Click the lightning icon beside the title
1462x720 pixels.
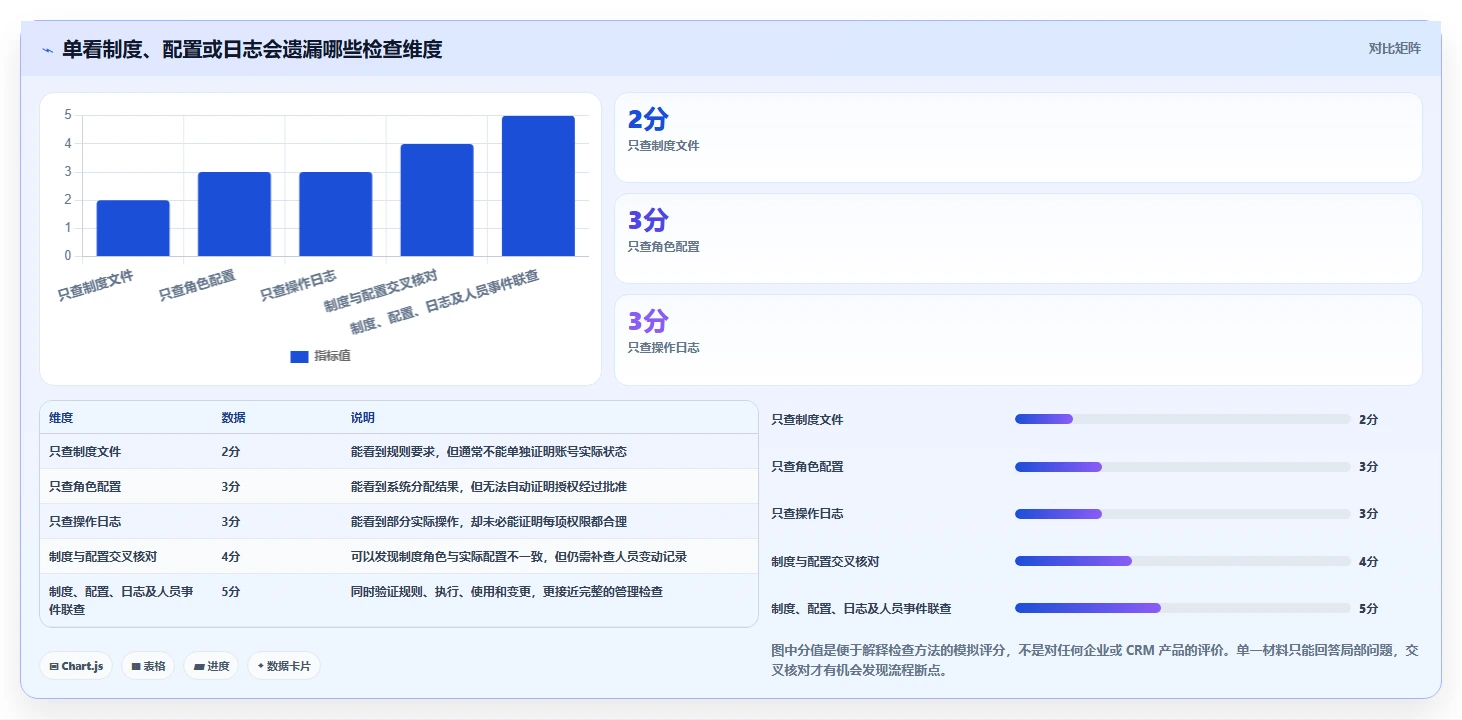[x=47, y=50]
